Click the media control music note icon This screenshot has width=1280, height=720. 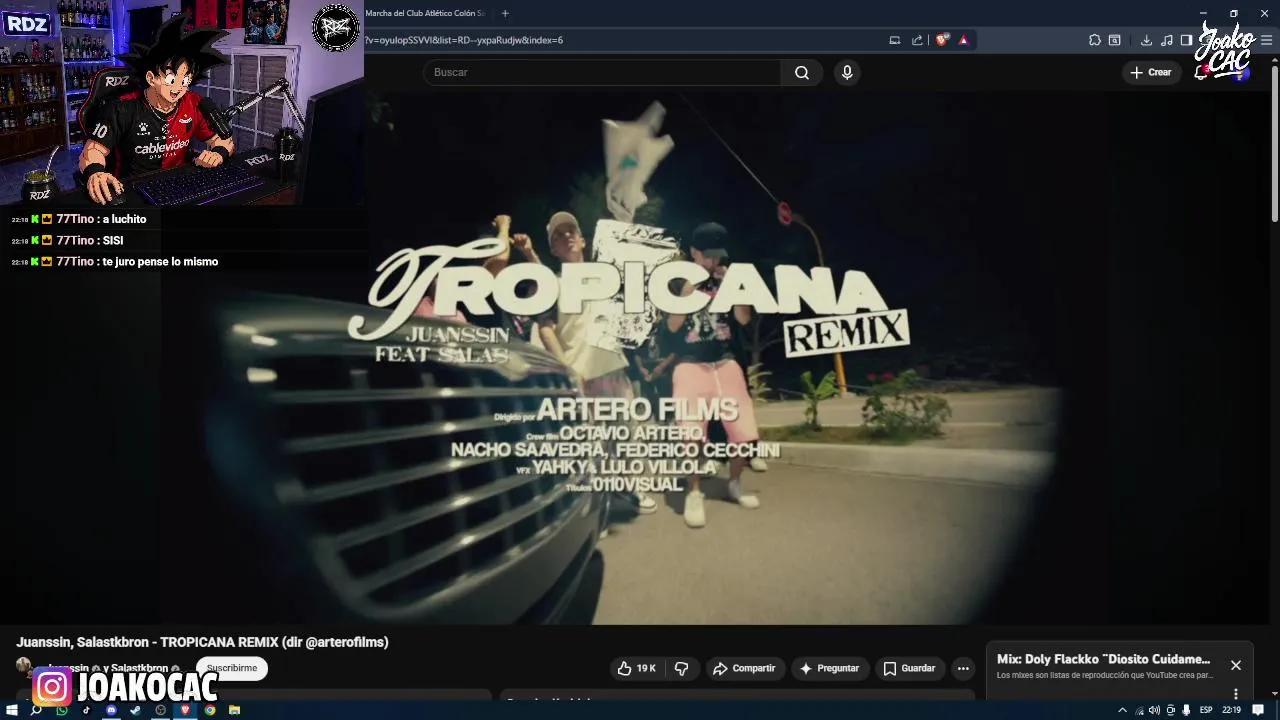[1167, 40]
